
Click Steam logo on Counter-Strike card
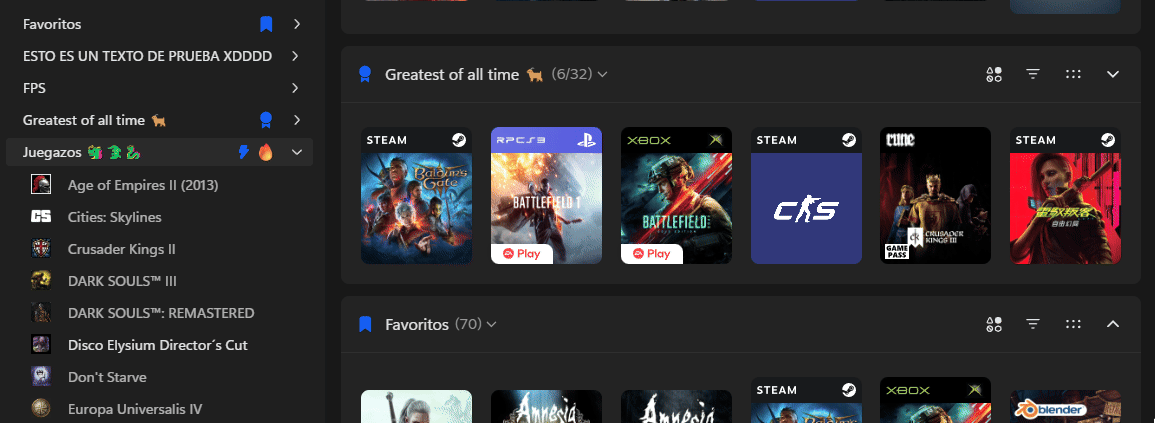tap(849, 140)
